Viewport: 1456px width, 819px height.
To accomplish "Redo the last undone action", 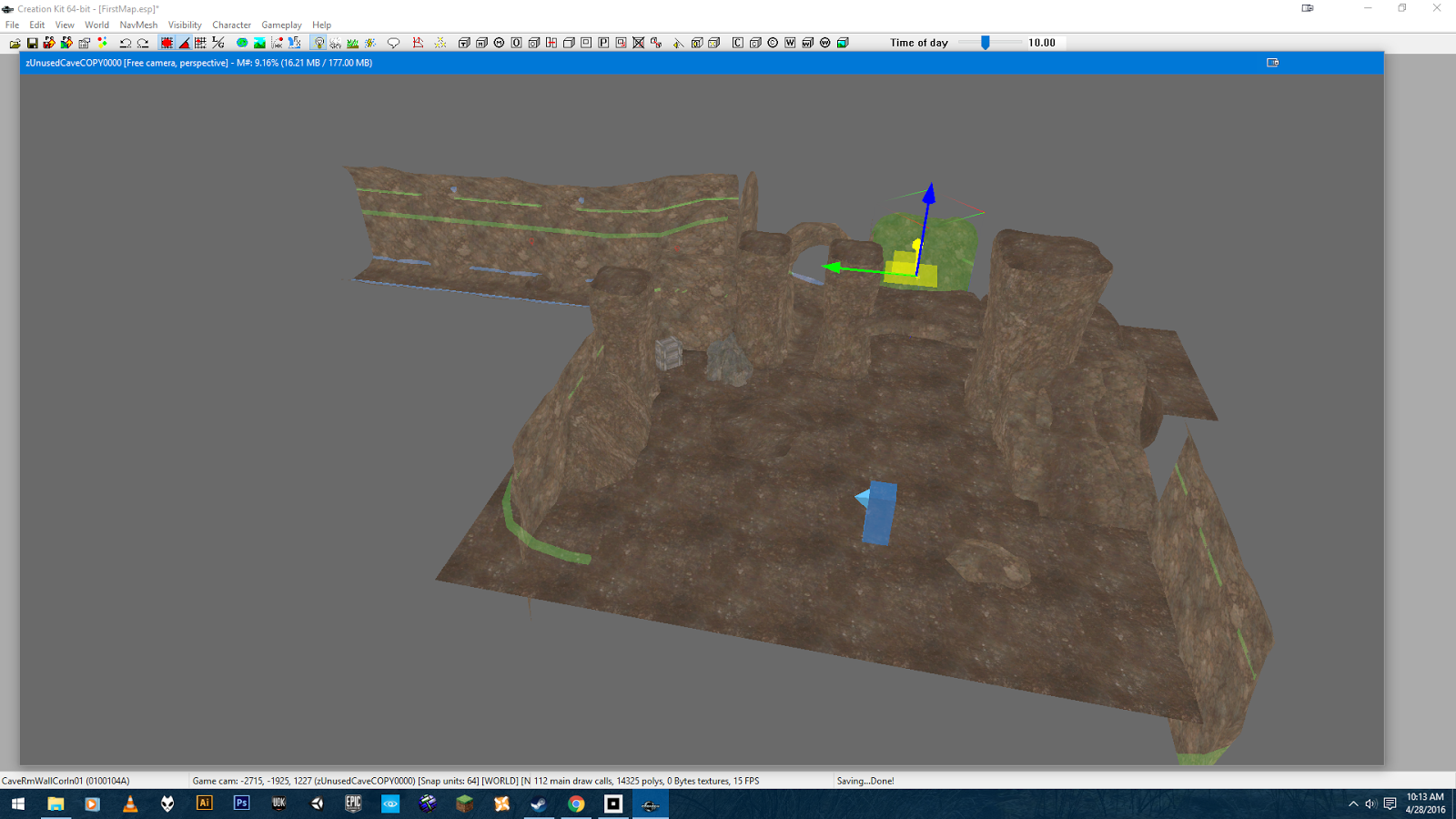I will 143,42.
